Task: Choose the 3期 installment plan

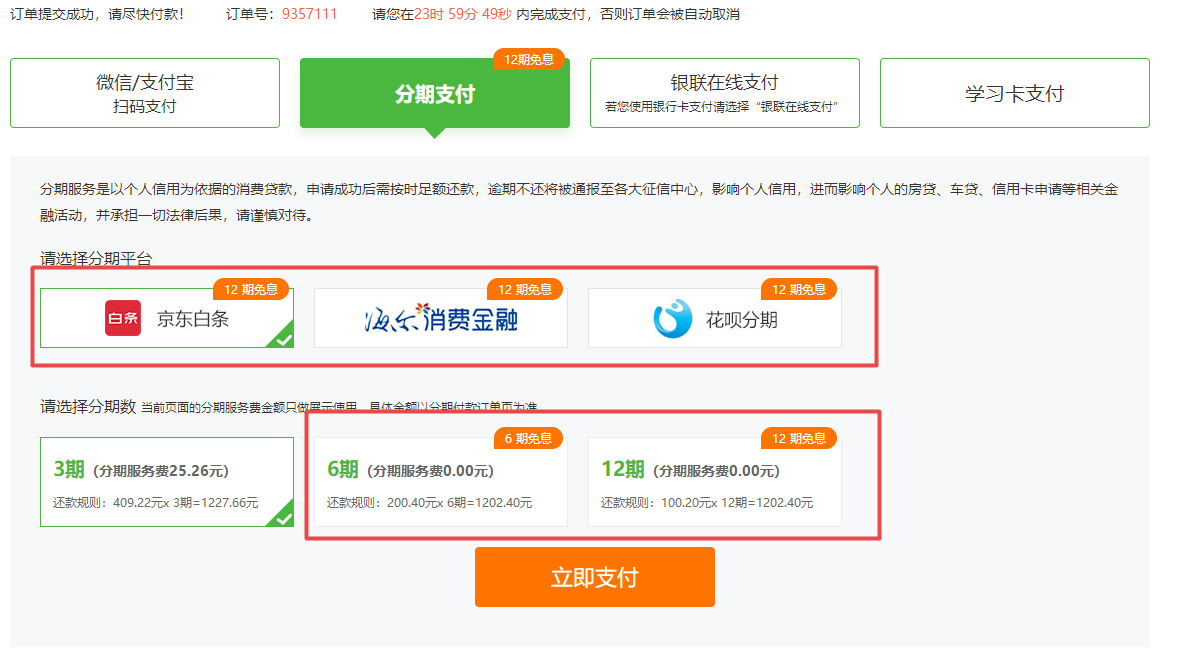Action: coord(166,483)
